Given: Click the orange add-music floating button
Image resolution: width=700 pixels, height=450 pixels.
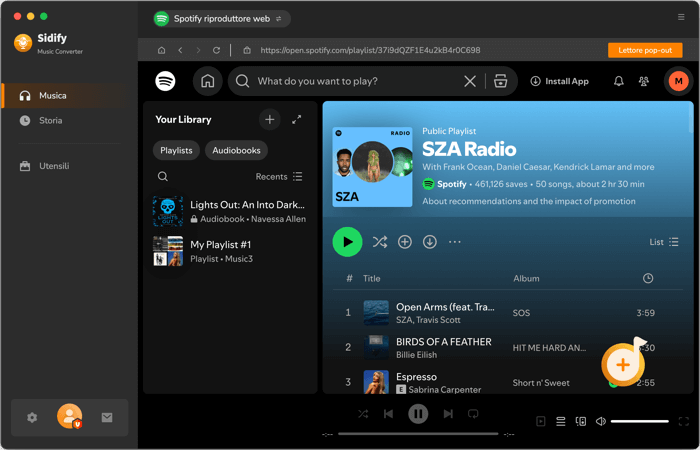Looking at the screenshot, I should coord(623,365).
